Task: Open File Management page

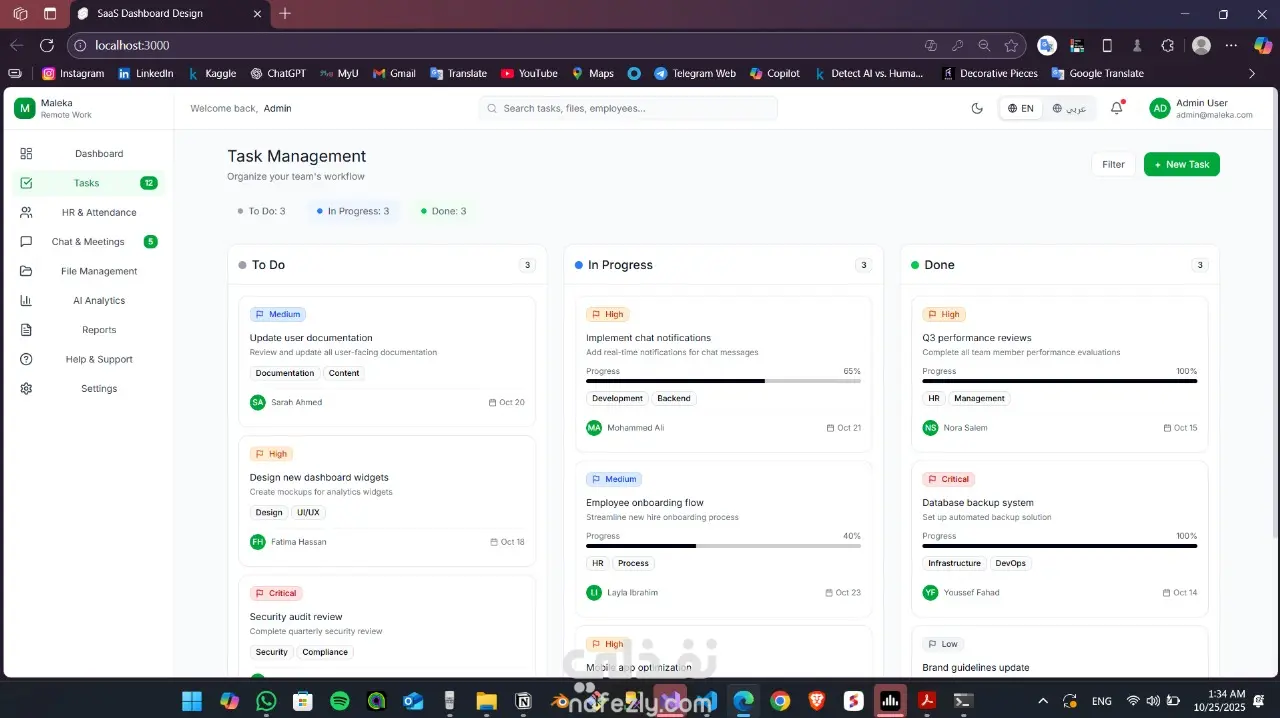Action: pyautogui.click(x=87, y=271)
